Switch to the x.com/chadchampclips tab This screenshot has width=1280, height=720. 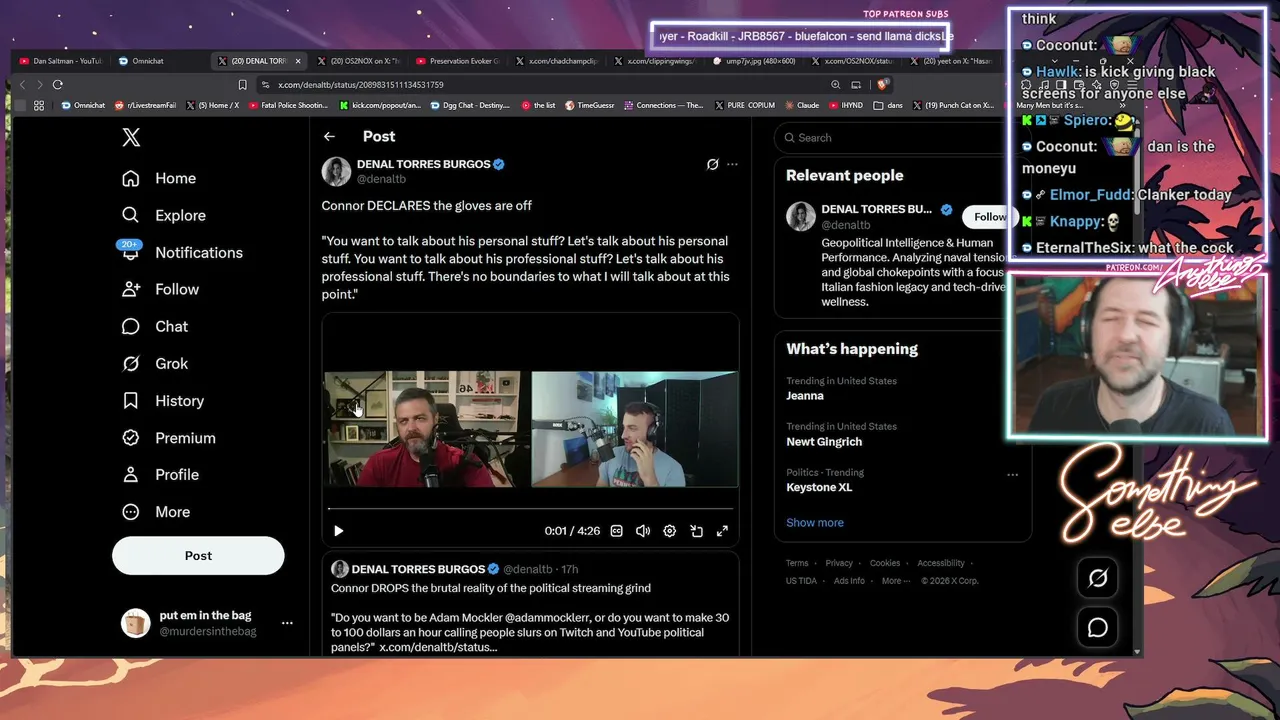[558, 61]
